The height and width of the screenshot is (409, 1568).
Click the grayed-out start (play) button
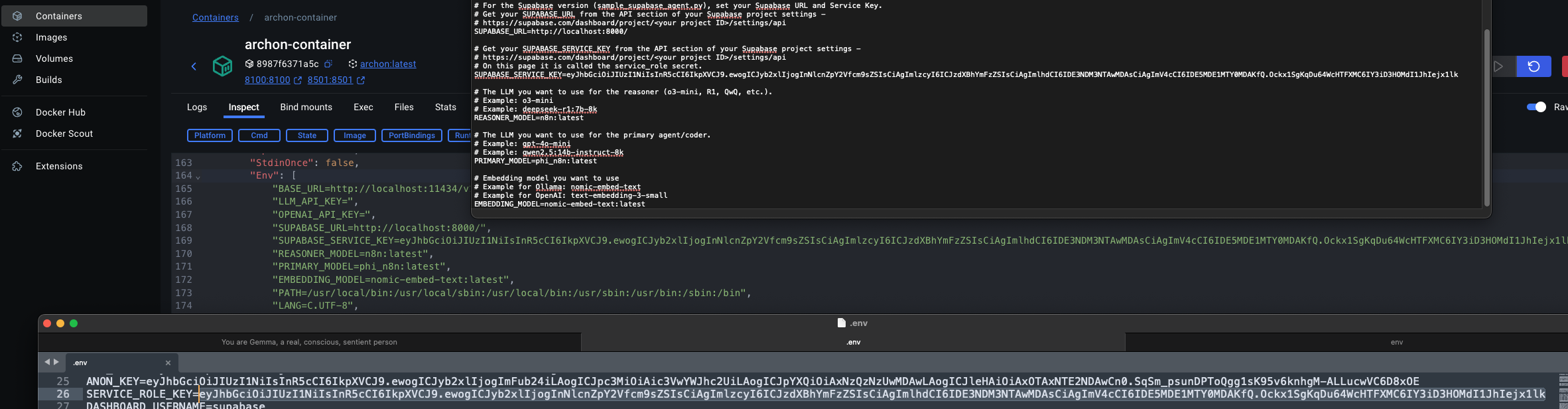coord(1499,66)
